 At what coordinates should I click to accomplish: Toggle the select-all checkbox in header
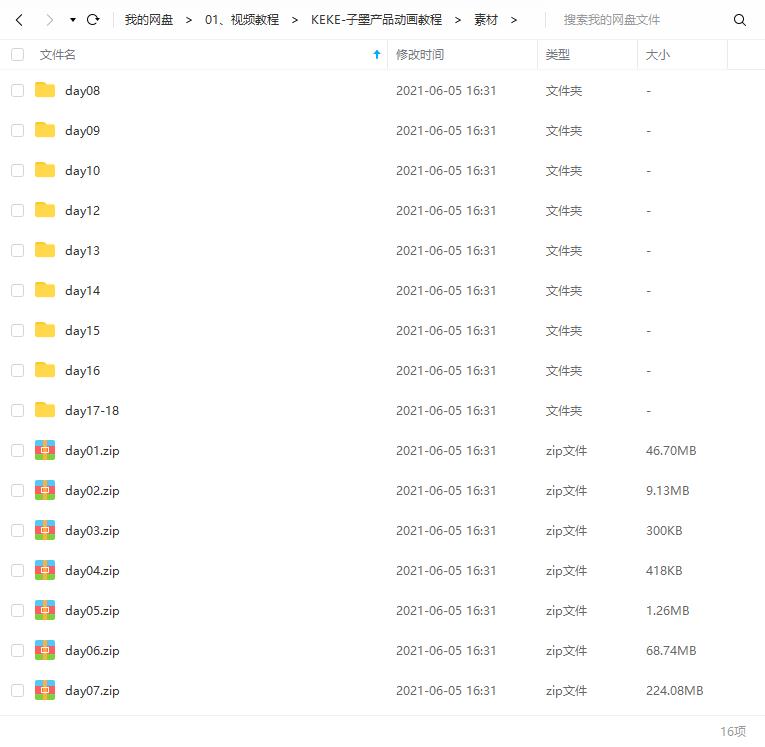pyautogui.click(x=17, y=55)
